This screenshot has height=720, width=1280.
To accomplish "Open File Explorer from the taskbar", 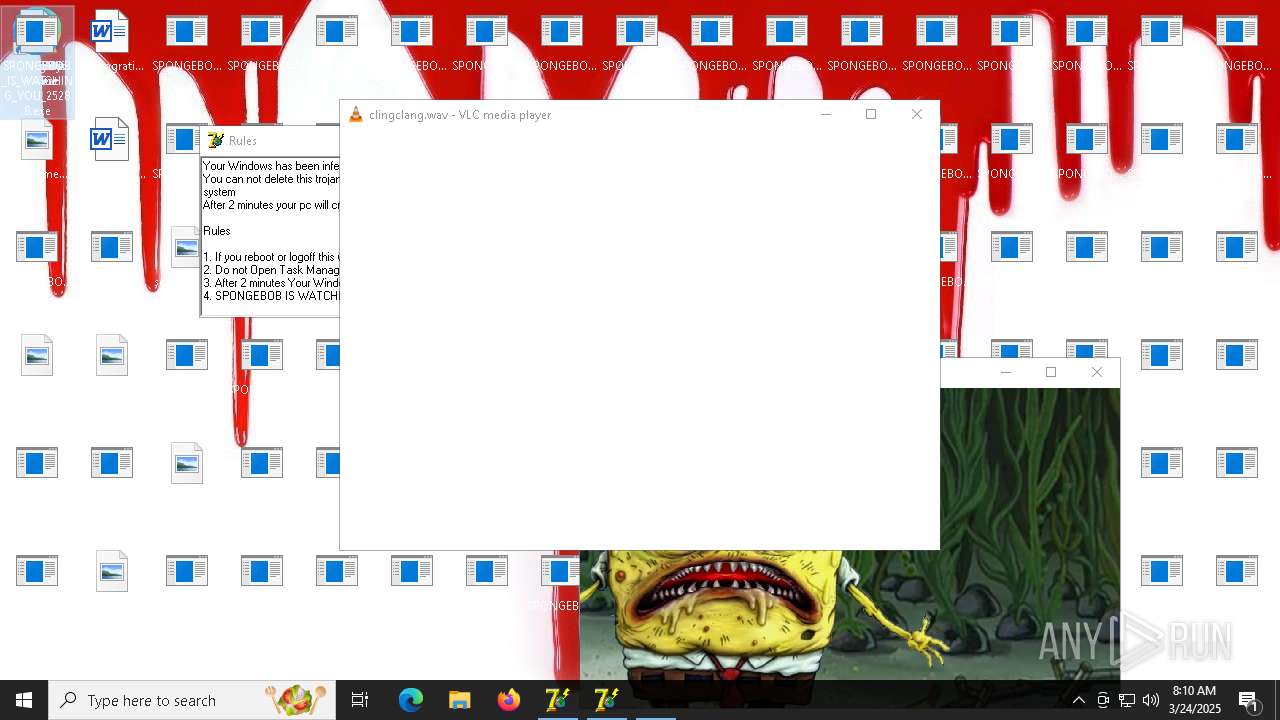I will (x=459, y=700).
